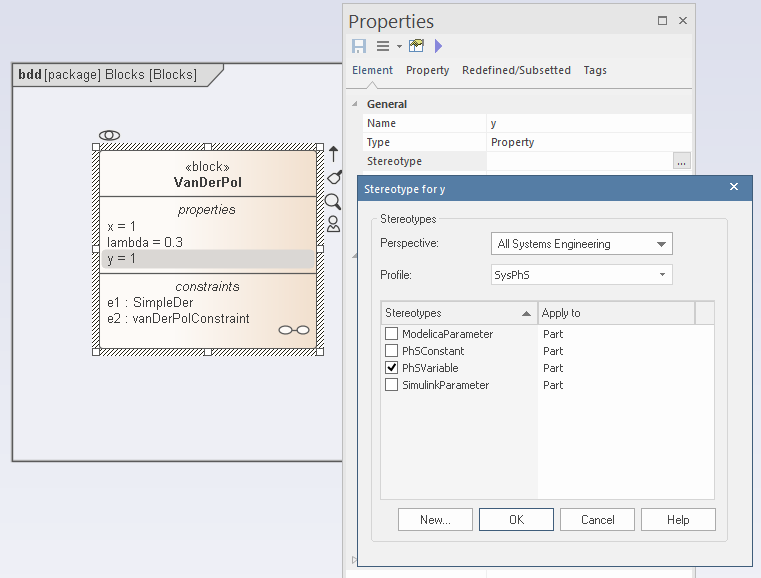Select the lambda = 0.3 property
This screenshot has width=761, height=578.
(145, 242)
